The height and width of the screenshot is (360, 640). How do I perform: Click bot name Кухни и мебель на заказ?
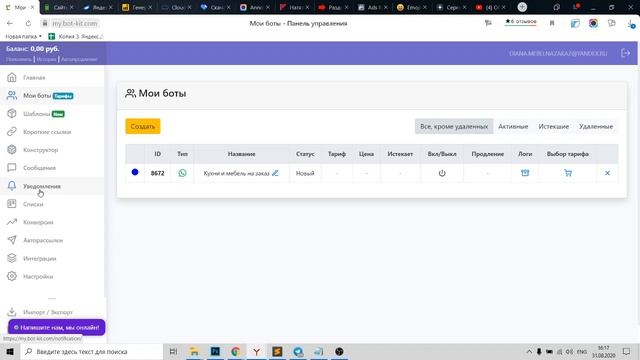(x=236, y=173)
